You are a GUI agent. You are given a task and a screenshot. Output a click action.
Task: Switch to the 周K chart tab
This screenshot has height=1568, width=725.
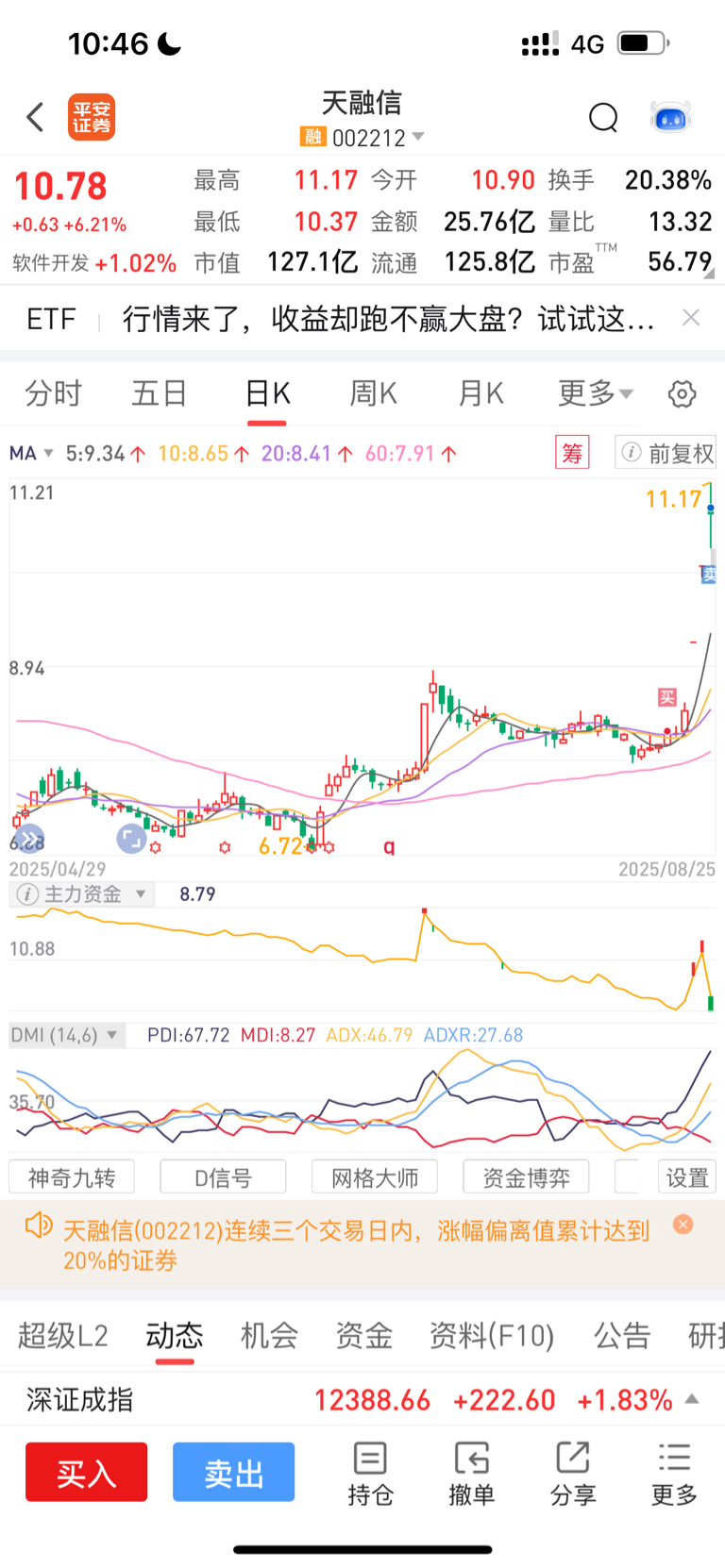[x=374, y=392]
